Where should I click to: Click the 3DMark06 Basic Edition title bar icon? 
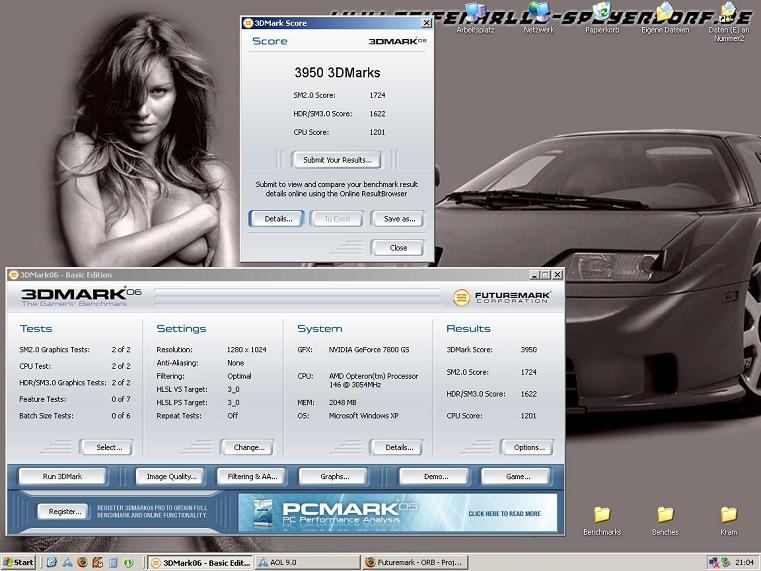(14, 275)
